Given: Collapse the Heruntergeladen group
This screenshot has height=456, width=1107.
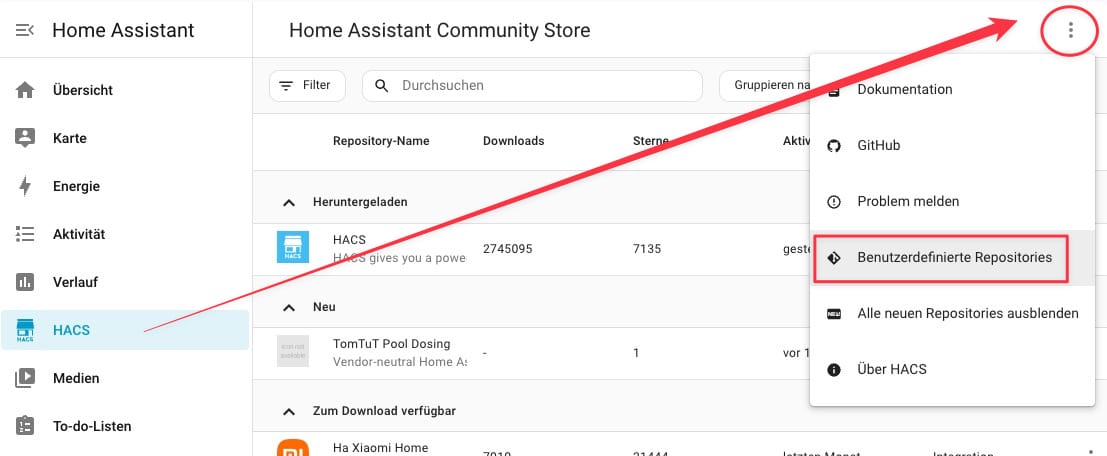Looking at the screenshot, I should coord(289,202).
